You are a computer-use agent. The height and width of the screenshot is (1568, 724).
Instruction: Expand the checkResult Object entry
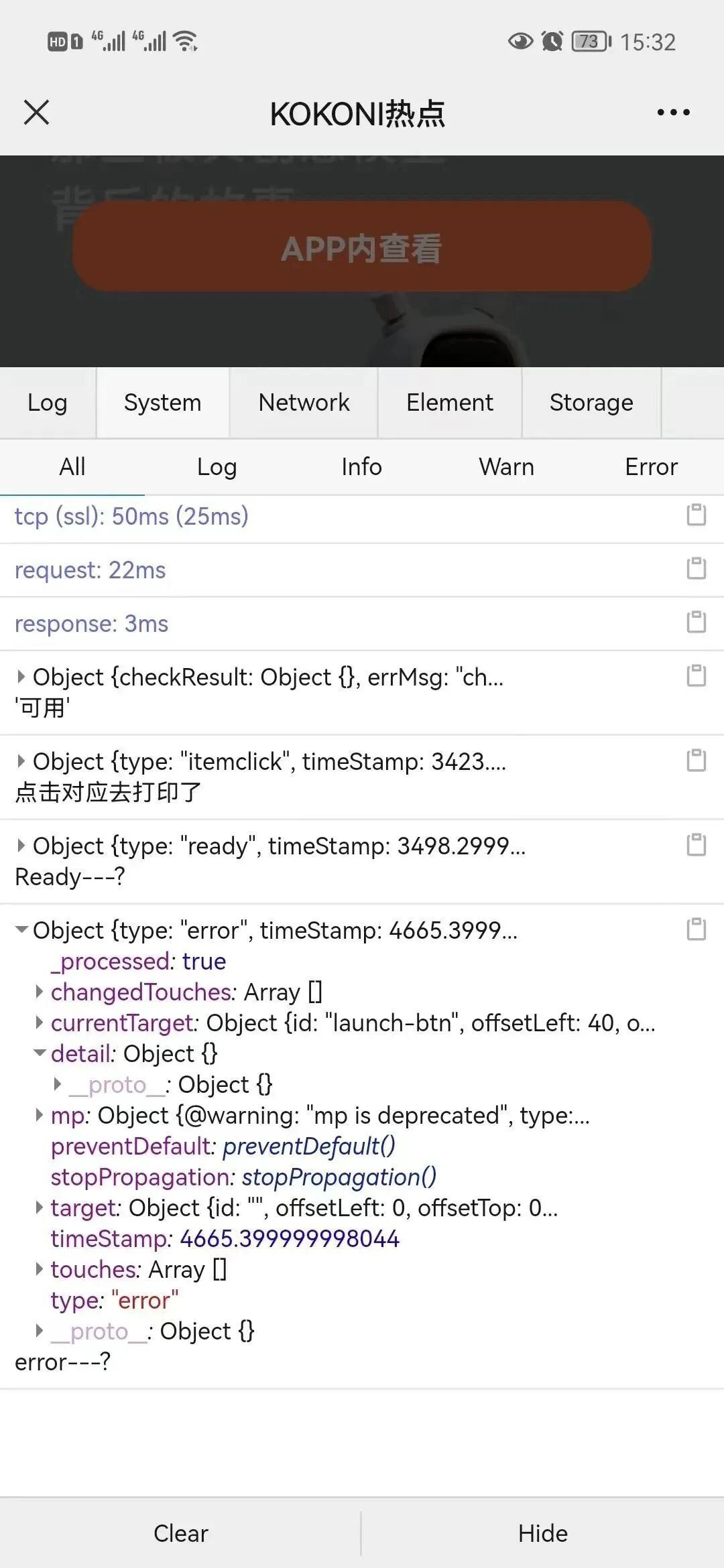pyautogui.click(x=21, y=677)
